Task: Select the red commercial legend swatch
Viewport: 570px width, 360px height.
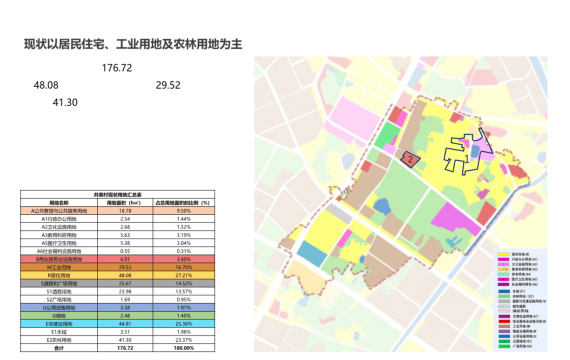Action: tap(504, 321)
